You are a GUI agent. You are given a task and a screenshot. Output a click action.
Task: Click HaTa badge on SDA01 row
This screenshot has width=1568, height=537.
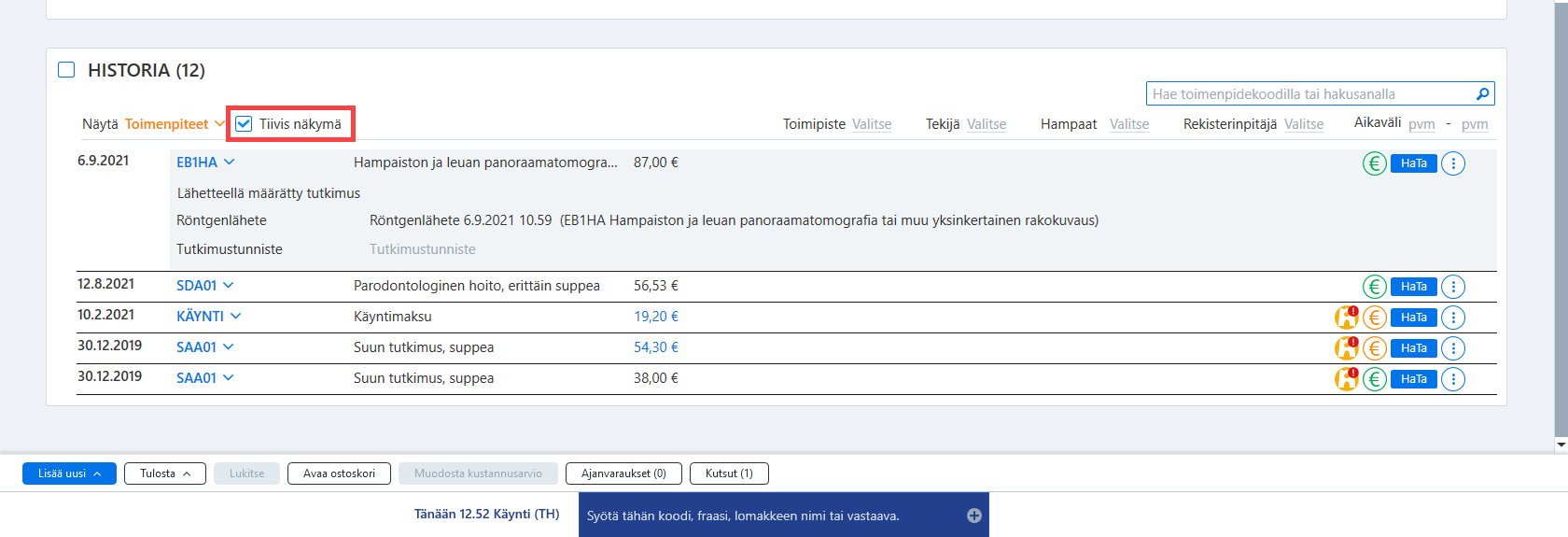(1413, 287)
